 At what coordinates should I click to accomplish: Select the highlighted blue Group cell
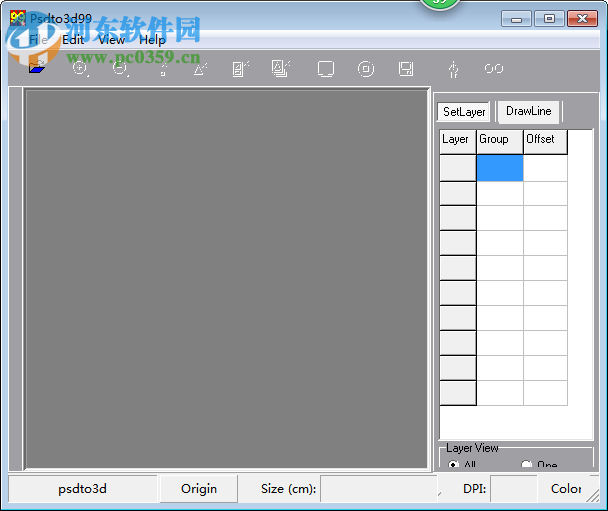pos(500,168)
